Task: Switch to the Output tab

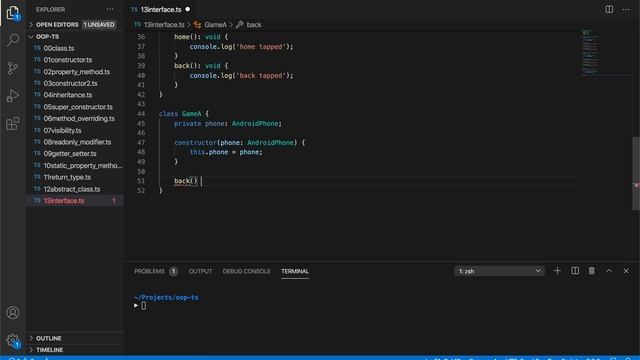Action: 200,271
